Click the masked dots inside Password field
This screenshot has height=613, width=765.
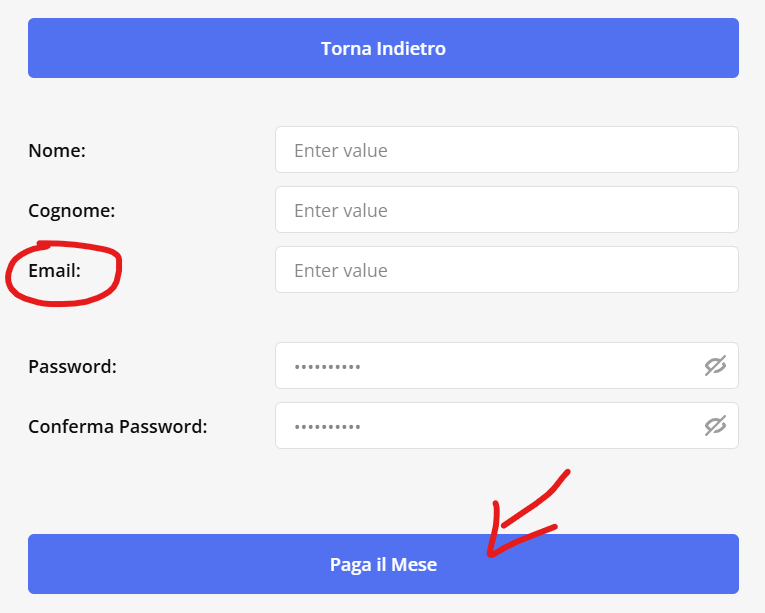[x=327, y=367]
